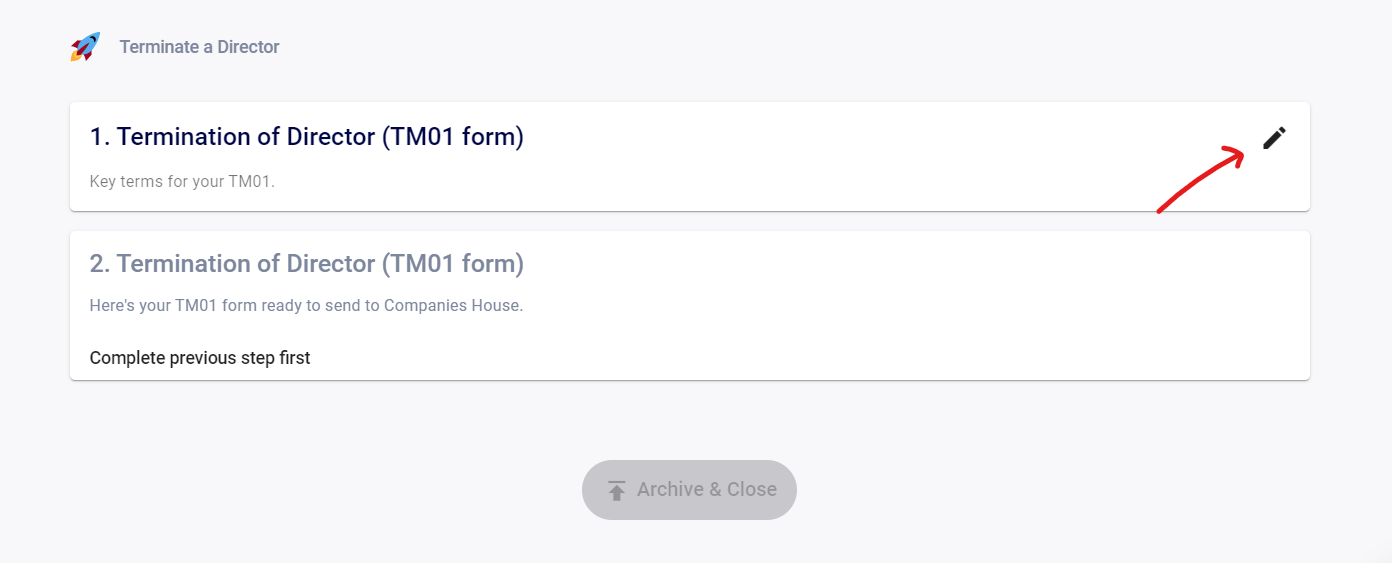1392x563 pixels.
Task: Select the "Terminate a Director" page title
Action: pyautogui.click(x=199, y=47)
